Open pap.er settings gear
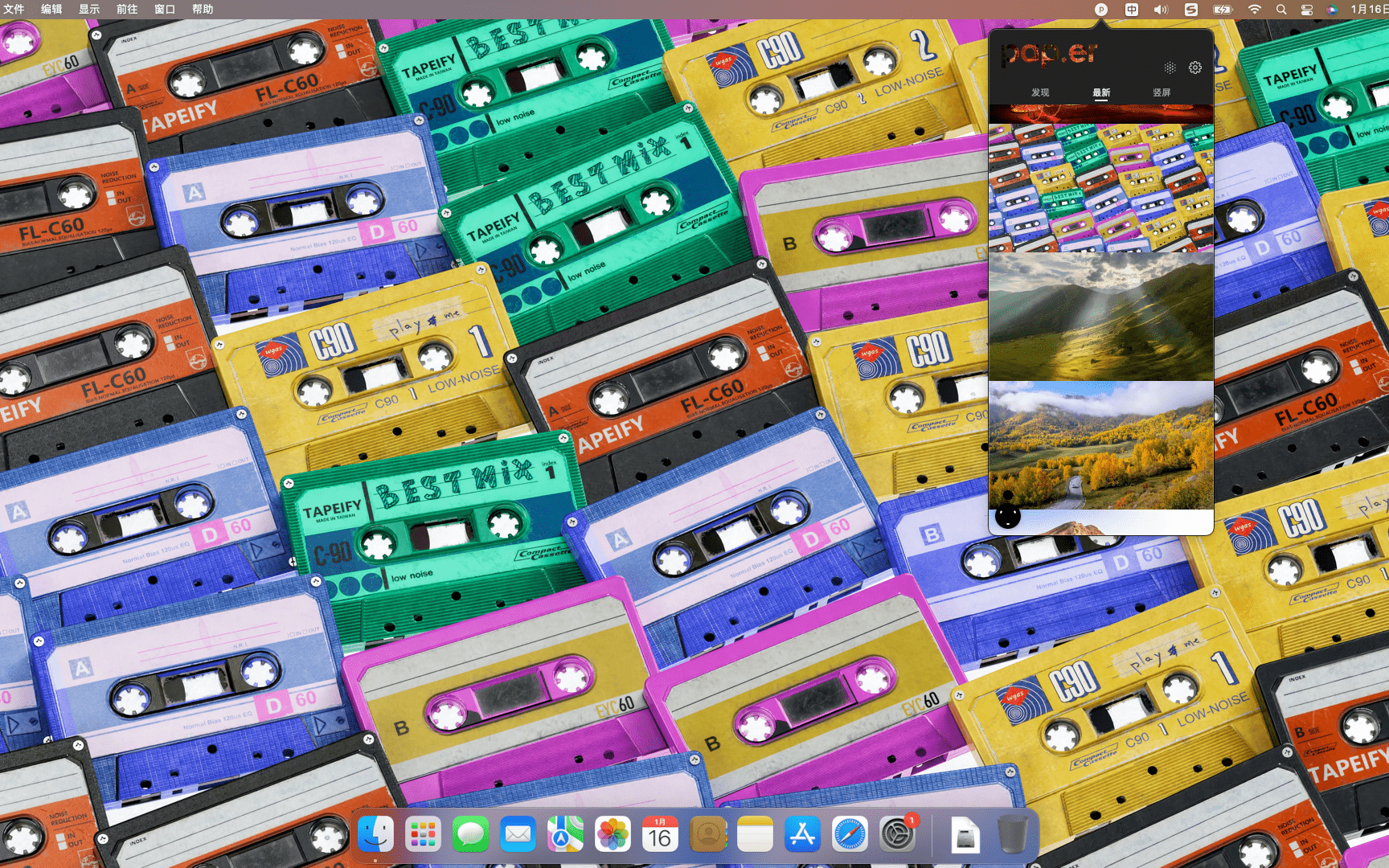The width and height of the screenshot is (1389, 868). (x=1195, y=68)
